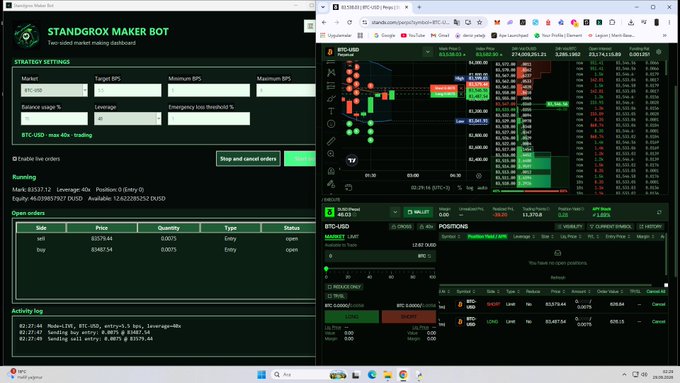
Task: Open the Market dropdown showing BTC-USD
Action: (x=54, y=90)
